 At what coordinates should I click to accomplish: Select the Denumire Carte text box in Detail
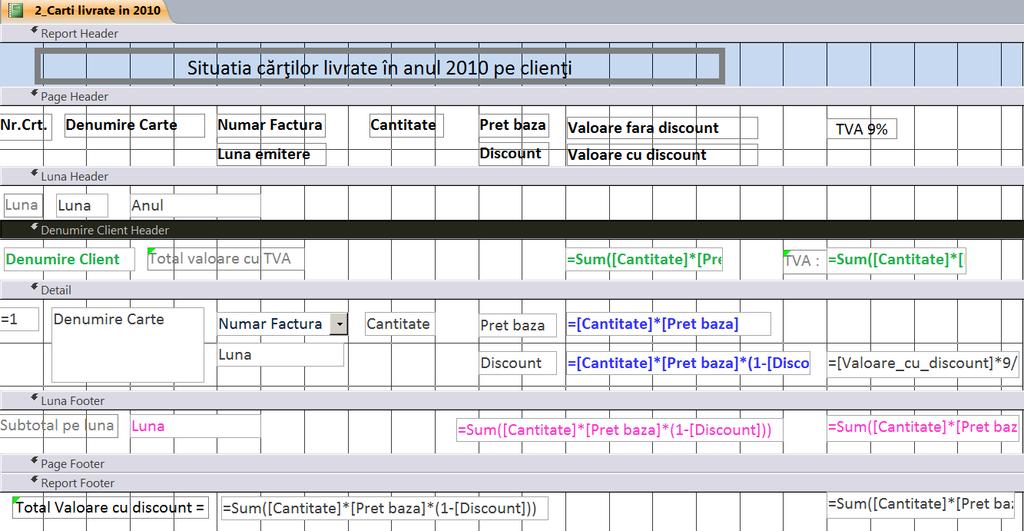tap(128, 345)
